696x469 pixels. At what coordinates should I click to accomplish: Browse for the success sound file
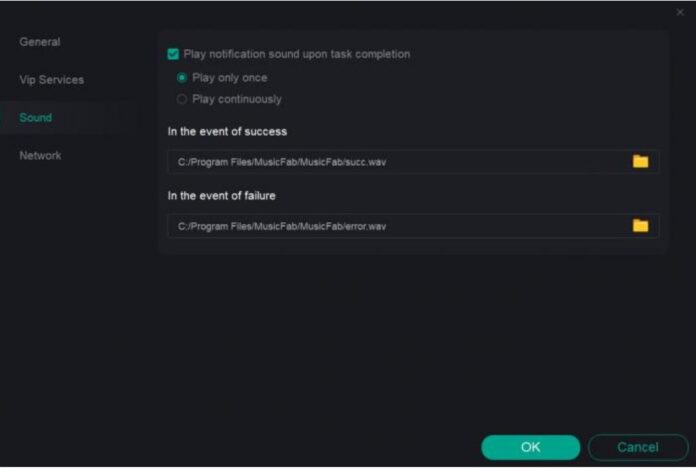(x=640, y=161)
